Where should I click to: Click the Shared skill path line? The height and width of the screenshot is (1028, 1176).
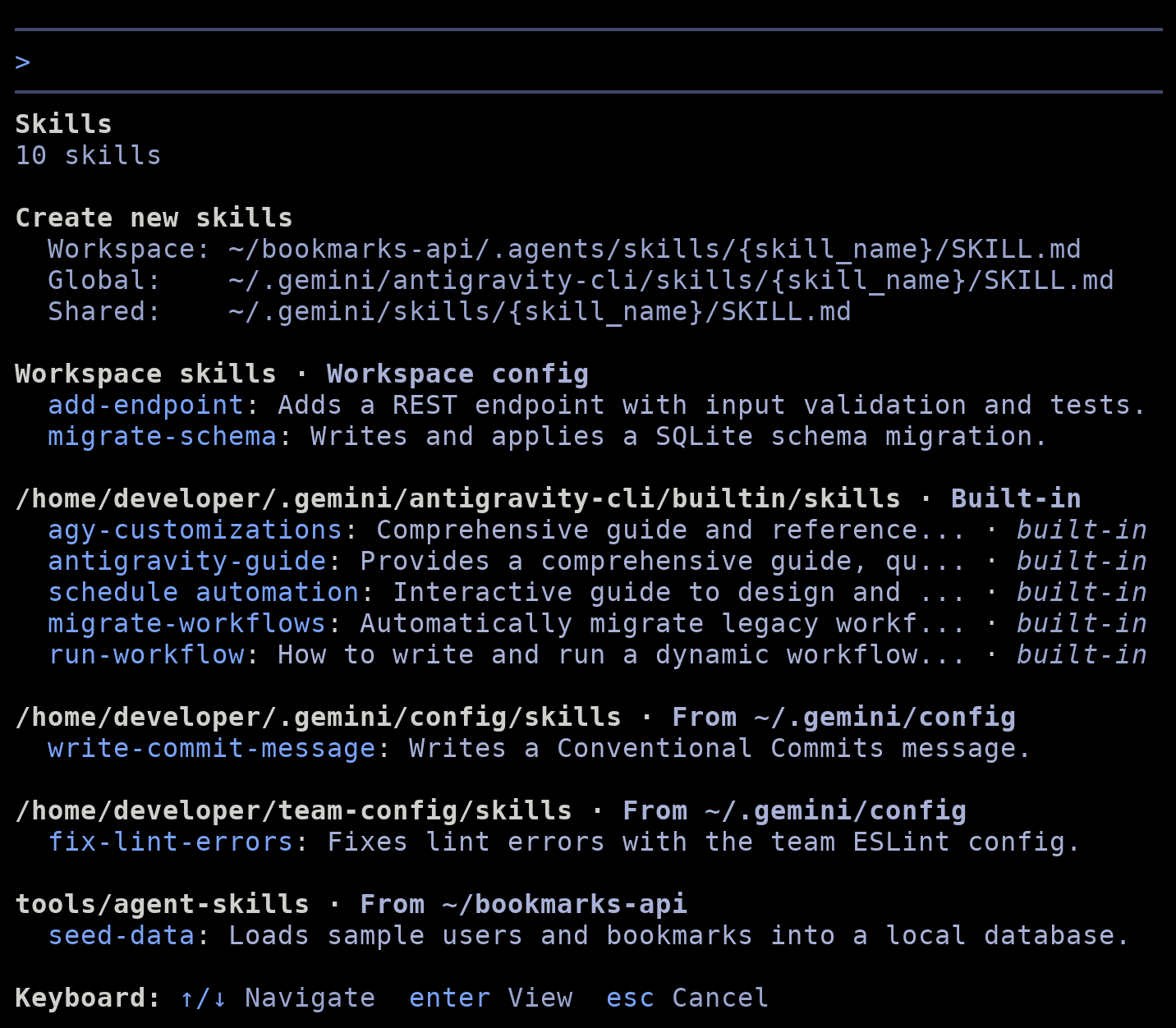click(449, 311)
